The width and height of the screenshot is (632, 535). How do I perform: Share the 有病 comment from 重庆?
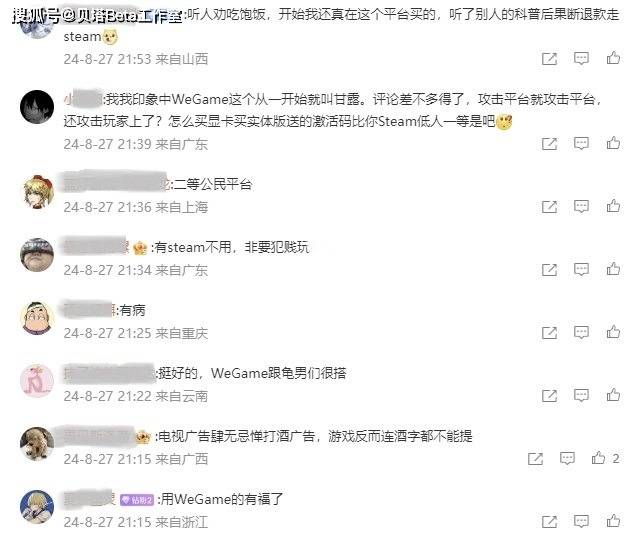pos(549,333)
